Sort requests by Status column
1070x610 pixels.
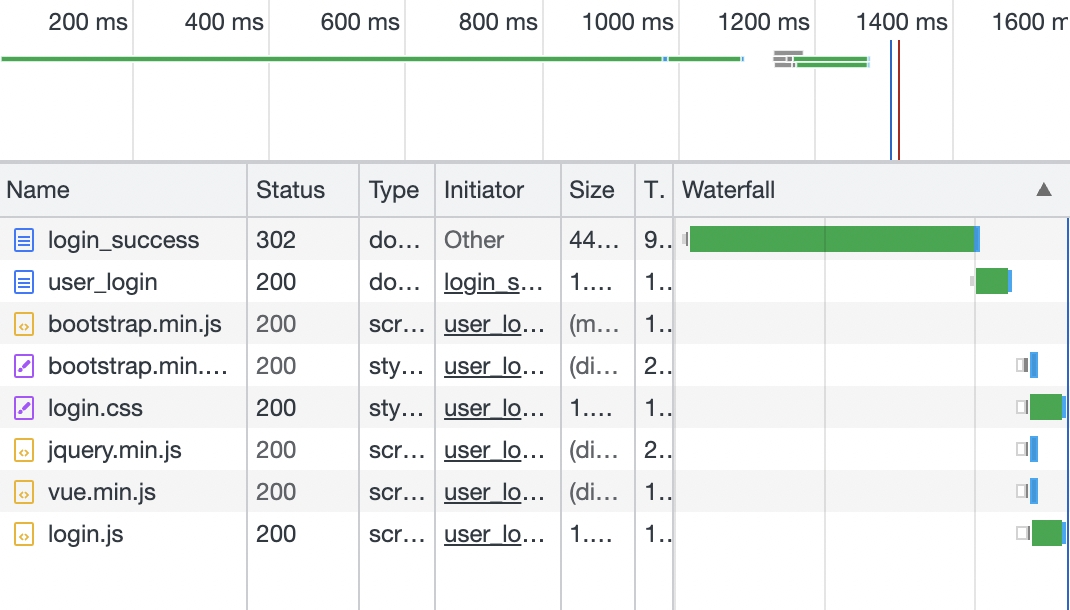click(290, 190)
